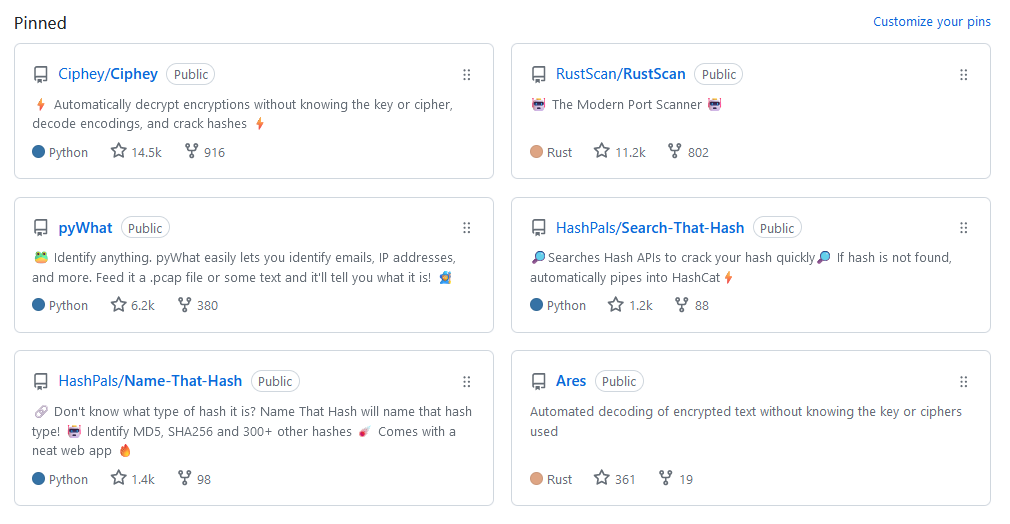The height and width of the screenshot is (524, 1010).
Task: Open the Ares repository link
Action: pos(571,381)
